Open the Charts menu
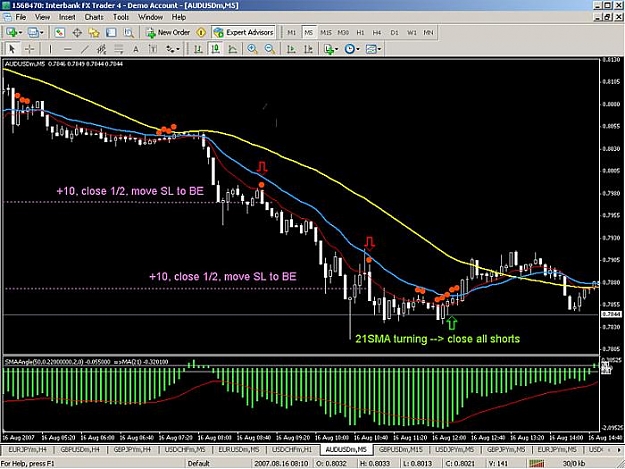 94,17
